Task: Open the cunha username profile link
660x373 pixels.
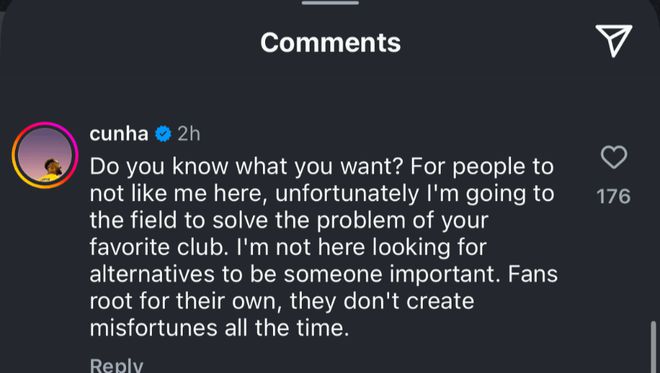Action: [x=119, y=134]
